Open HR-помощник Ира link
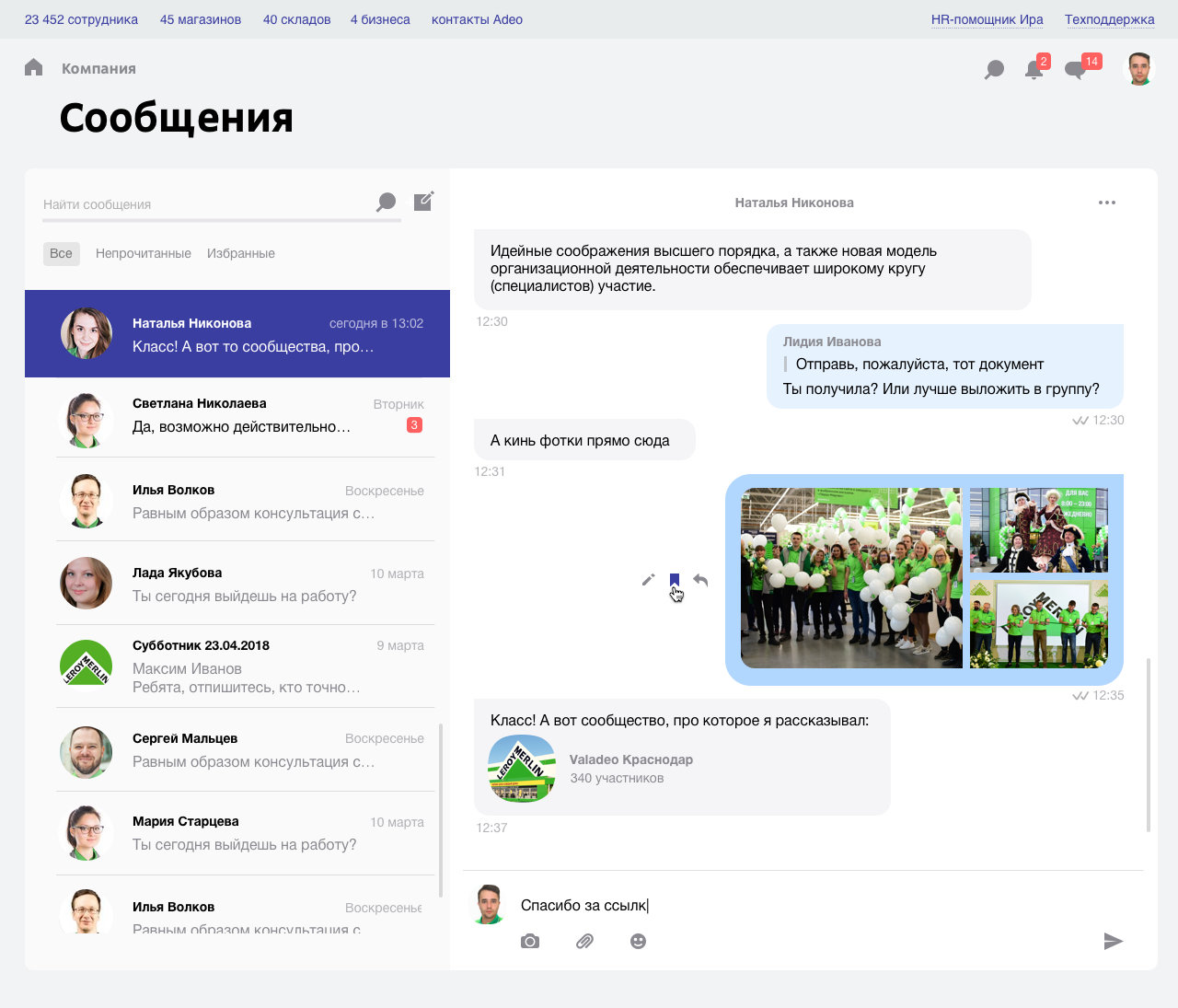This screenshot has height=1008, width=1178. (x=987, y=19)
